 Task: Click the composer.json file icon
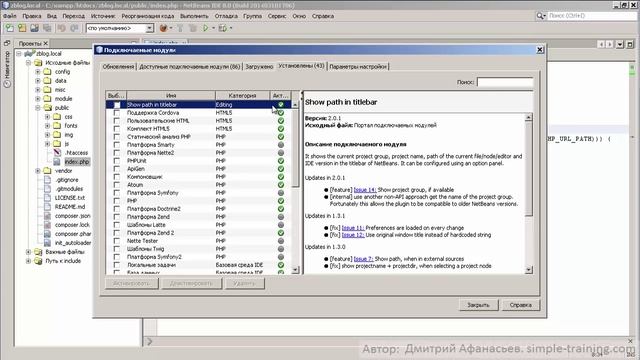coord(48,216)
